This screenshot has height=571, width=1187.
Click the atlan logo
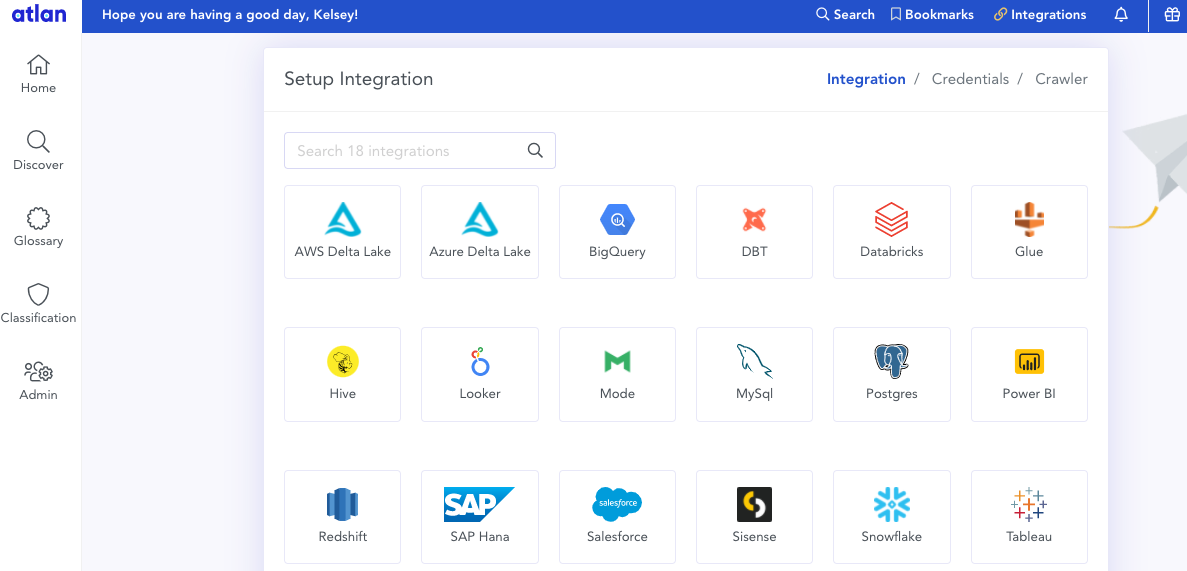[x=39, y=14]
